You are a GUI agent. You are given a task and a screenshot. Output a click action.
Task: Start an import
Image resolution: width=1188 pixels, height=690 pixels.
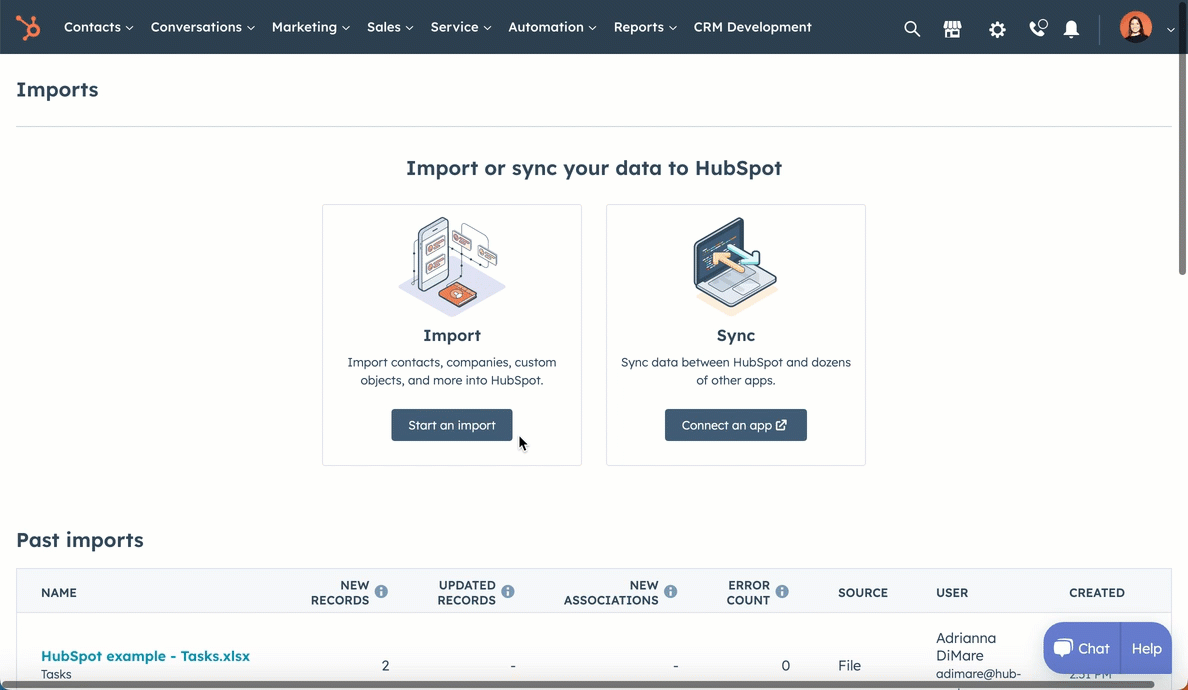click(x=452, y=425)
